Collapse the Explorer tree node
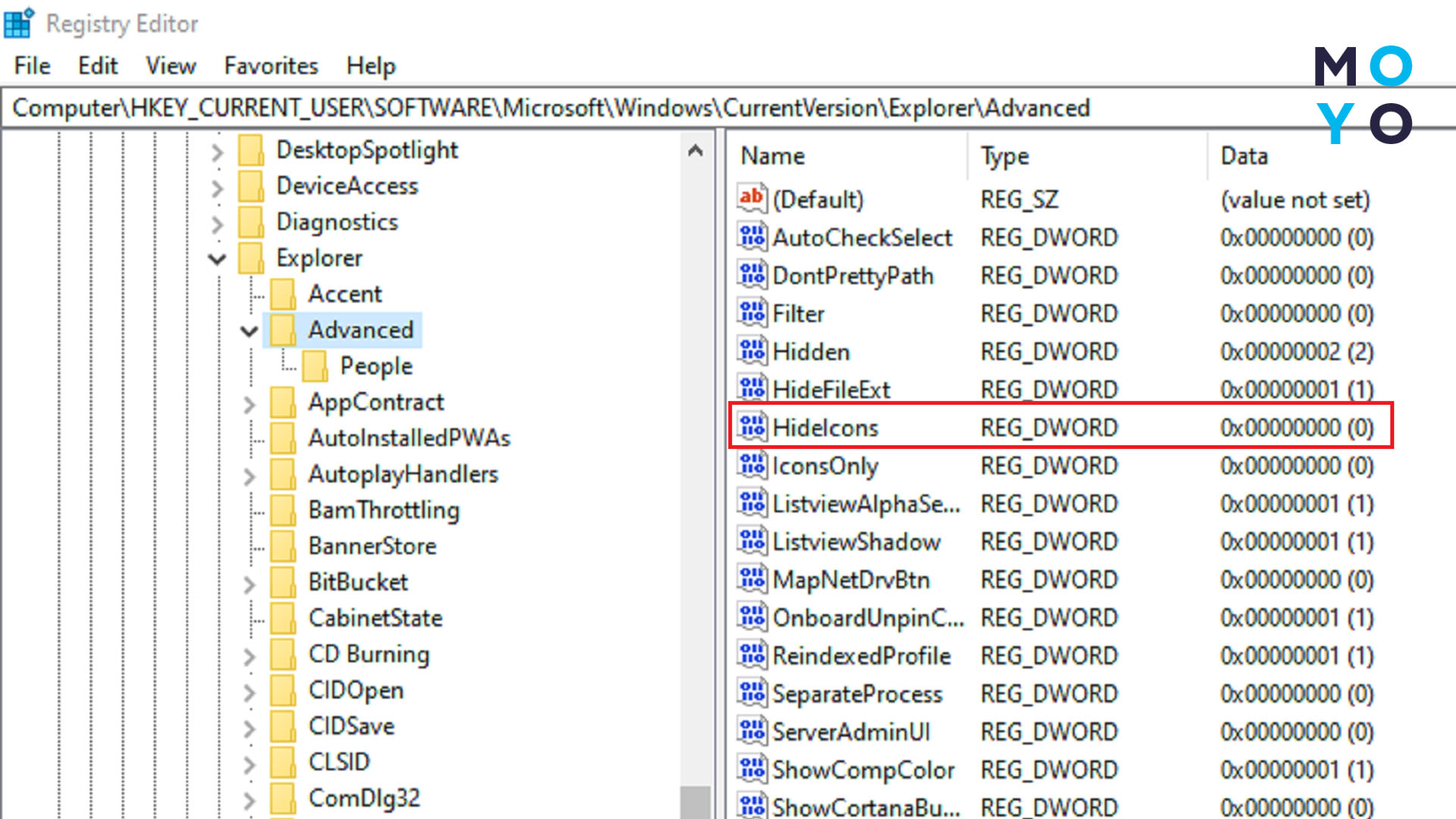 click(x=217, y=259)
